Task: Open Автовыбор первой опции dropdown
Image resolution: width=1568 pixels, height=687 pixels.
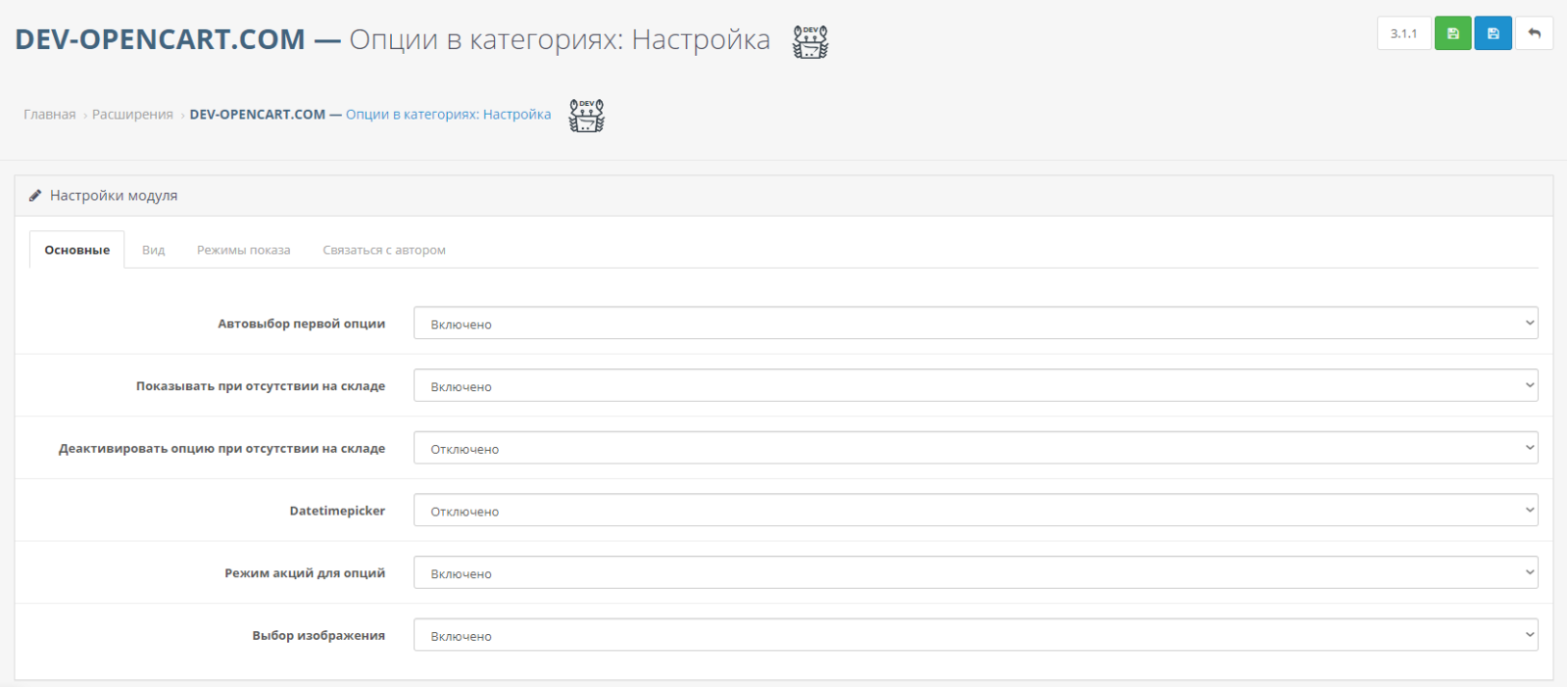Action: tap(975, 323)
